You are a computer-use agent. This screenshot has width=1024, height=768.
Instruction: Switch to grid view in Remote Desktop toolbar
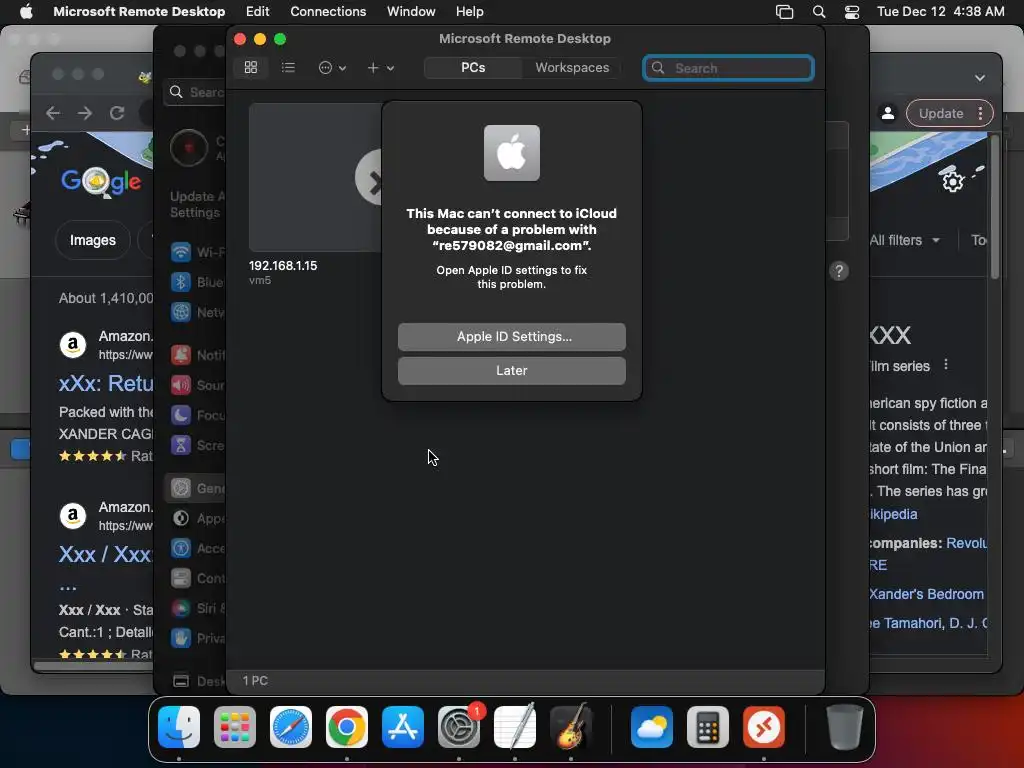click(251, 67)
